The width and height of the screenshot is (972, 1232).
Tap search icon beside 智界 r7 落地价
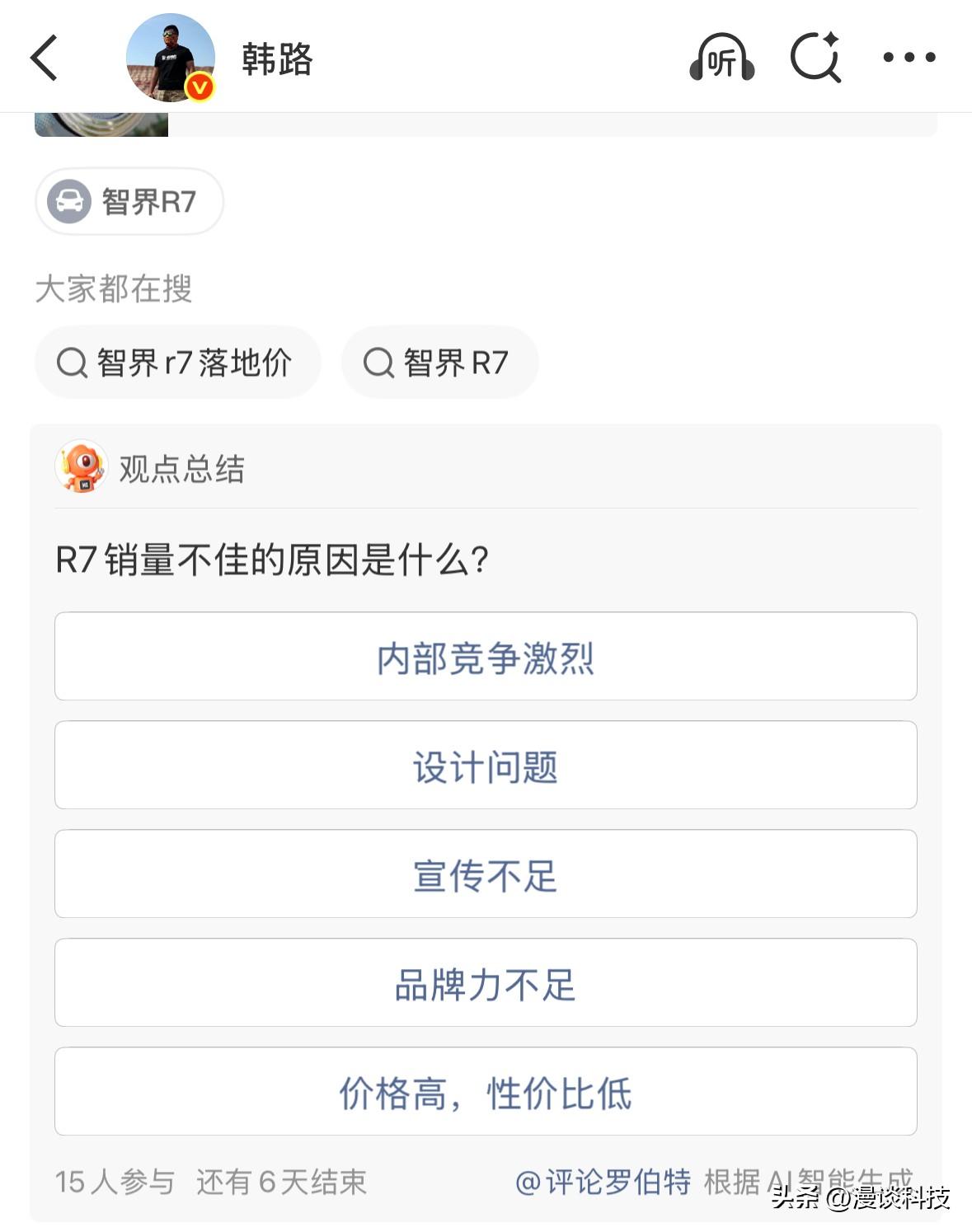[x=72, y=363]
